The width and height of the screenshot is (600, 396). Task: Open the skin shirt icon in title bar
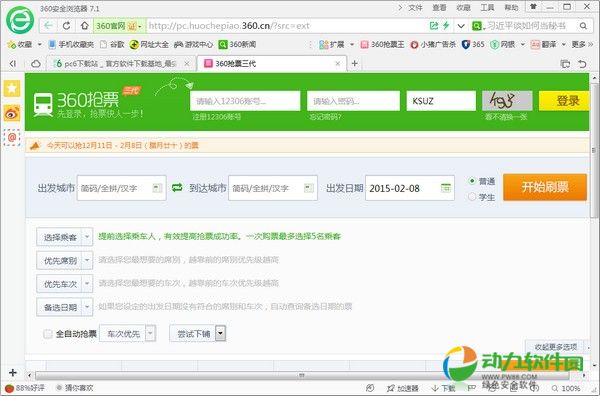pyautogui.click(x=533, y=7)
